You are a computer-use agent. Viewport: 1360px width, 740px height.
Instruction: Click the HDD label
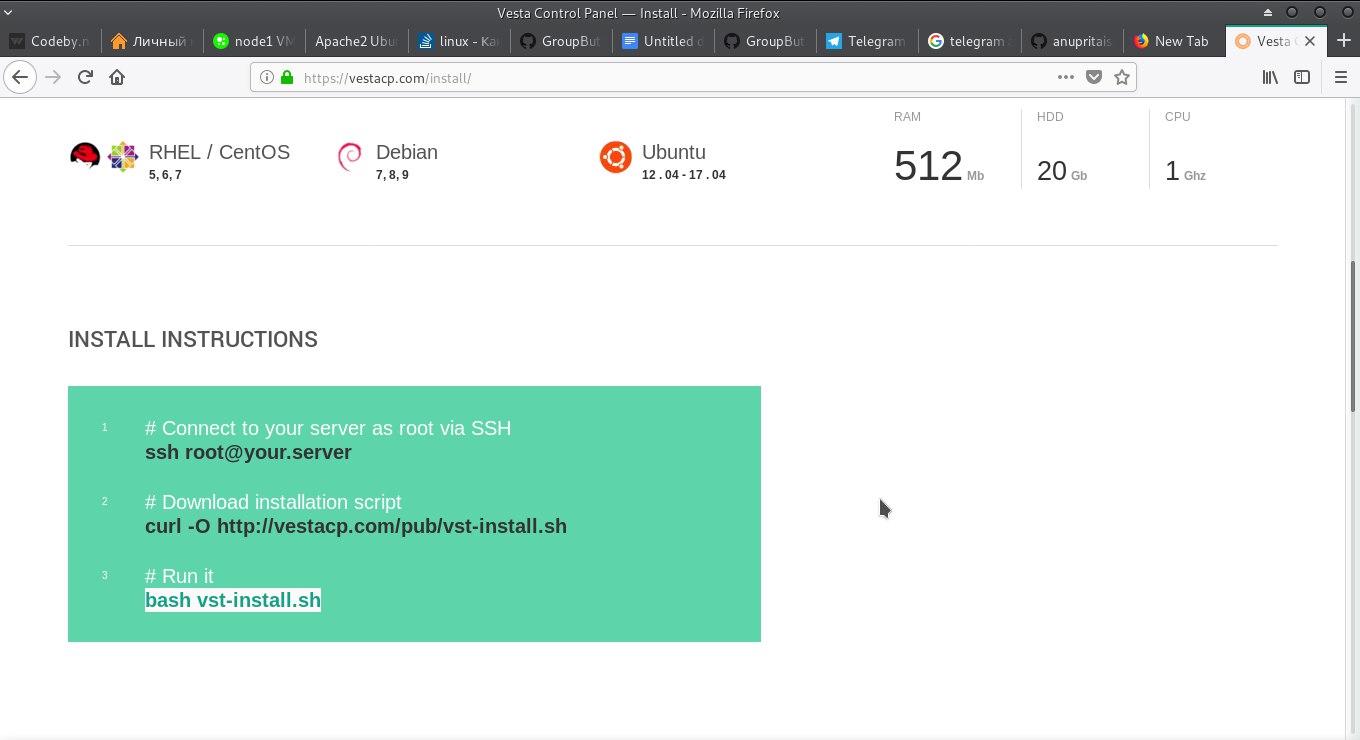[1050, 117]
